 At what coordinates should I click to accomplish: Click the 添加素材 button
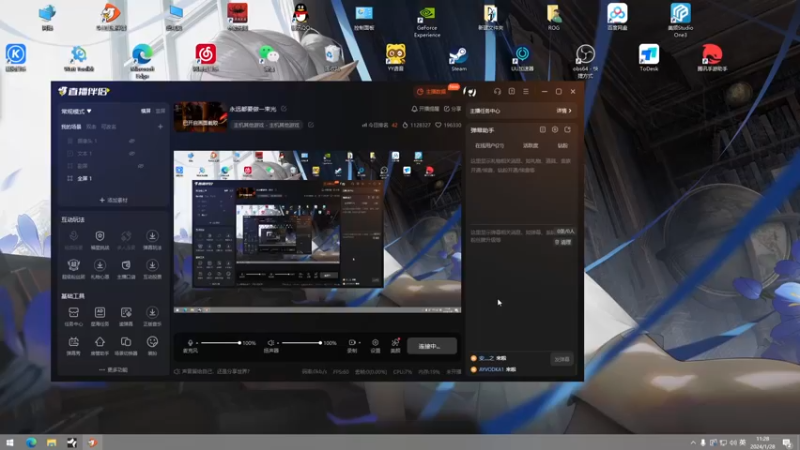click(x=113, y=200)
